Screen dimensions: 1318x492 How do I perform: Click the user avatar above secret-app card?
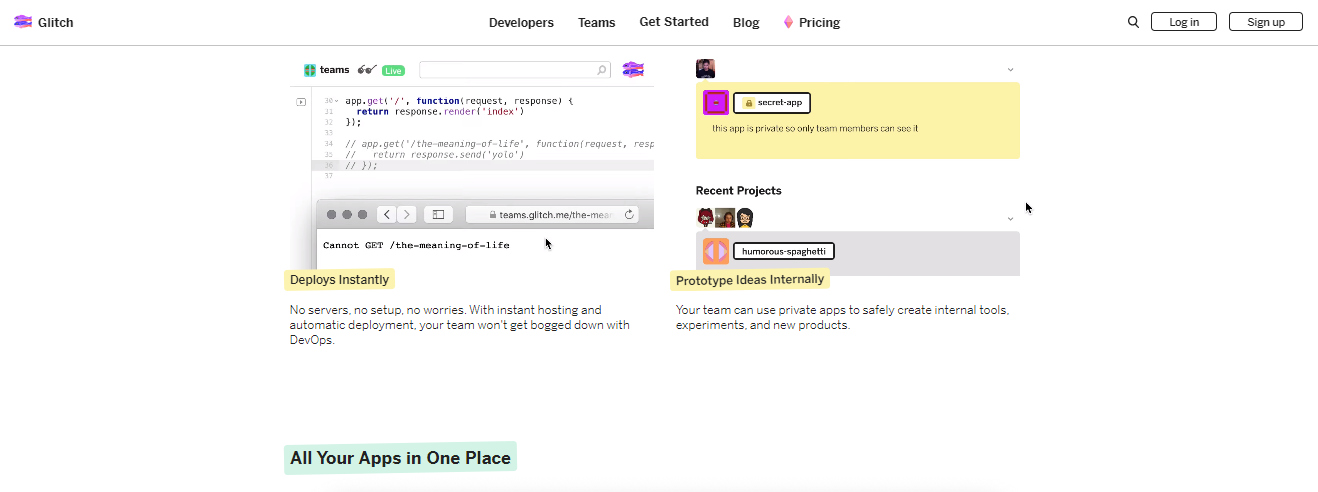coord(705,69)
